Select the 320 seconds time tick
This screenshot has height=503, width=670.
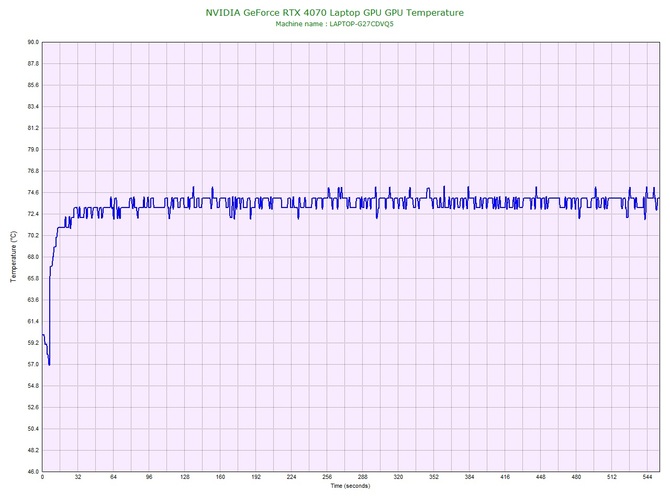click(398, 478)
